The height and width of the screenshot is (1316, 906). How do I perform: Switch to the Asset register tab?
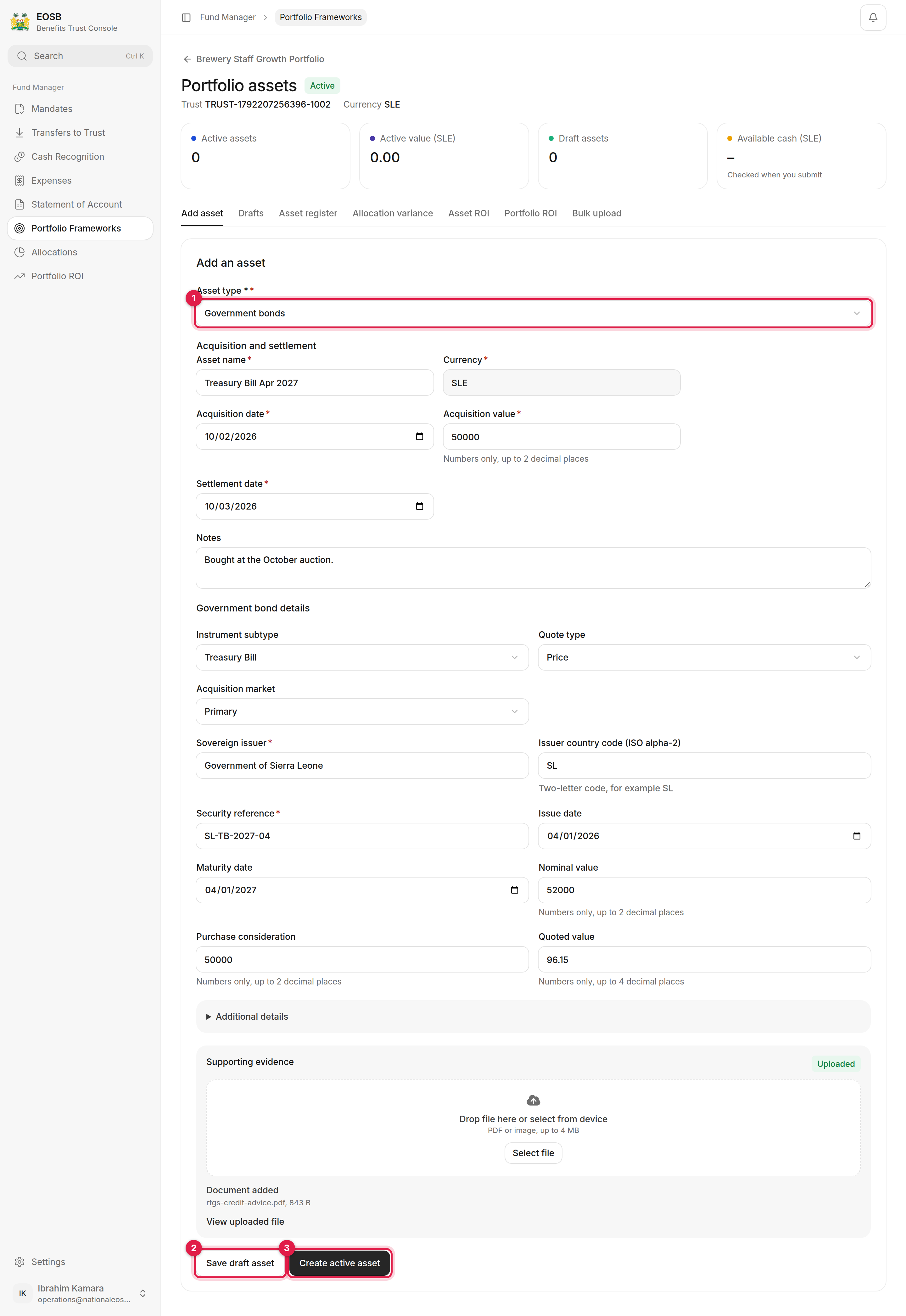click(308, 213)
